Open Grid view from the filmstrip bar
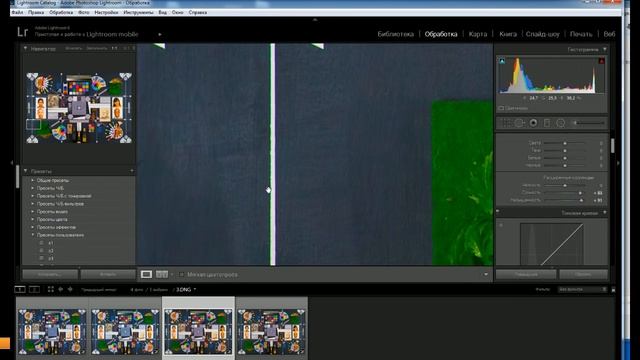640x360 pixels. (51, 289)
